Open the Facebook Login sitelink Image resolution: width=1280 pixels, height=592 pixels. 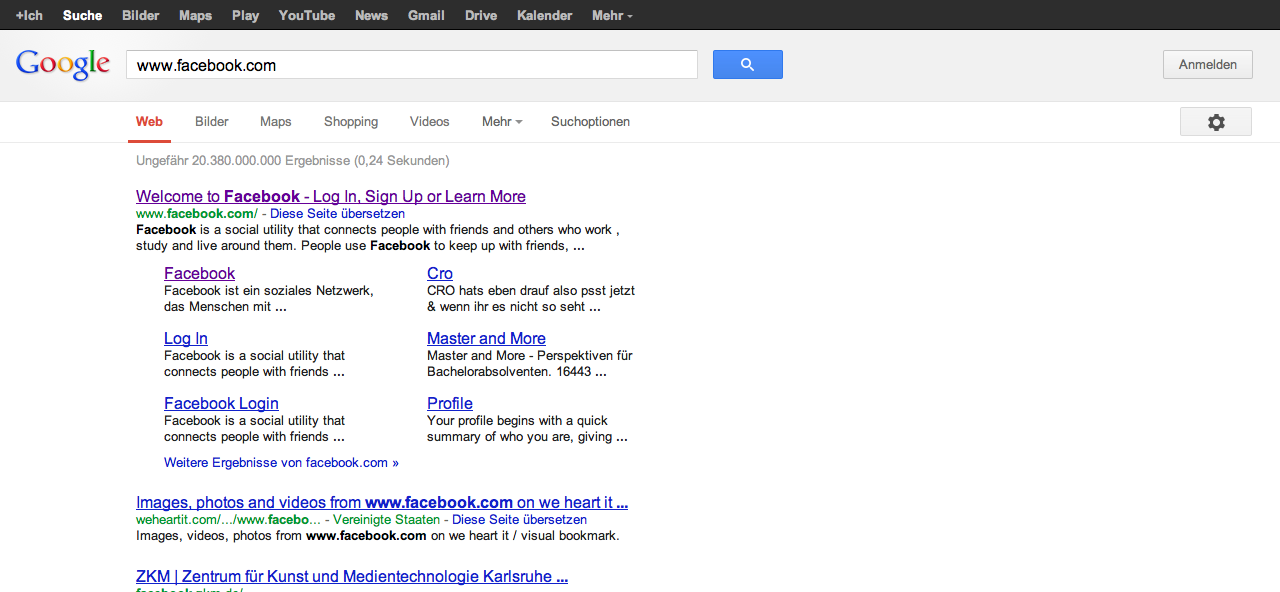pyautogui.click(x=221, y=404)
